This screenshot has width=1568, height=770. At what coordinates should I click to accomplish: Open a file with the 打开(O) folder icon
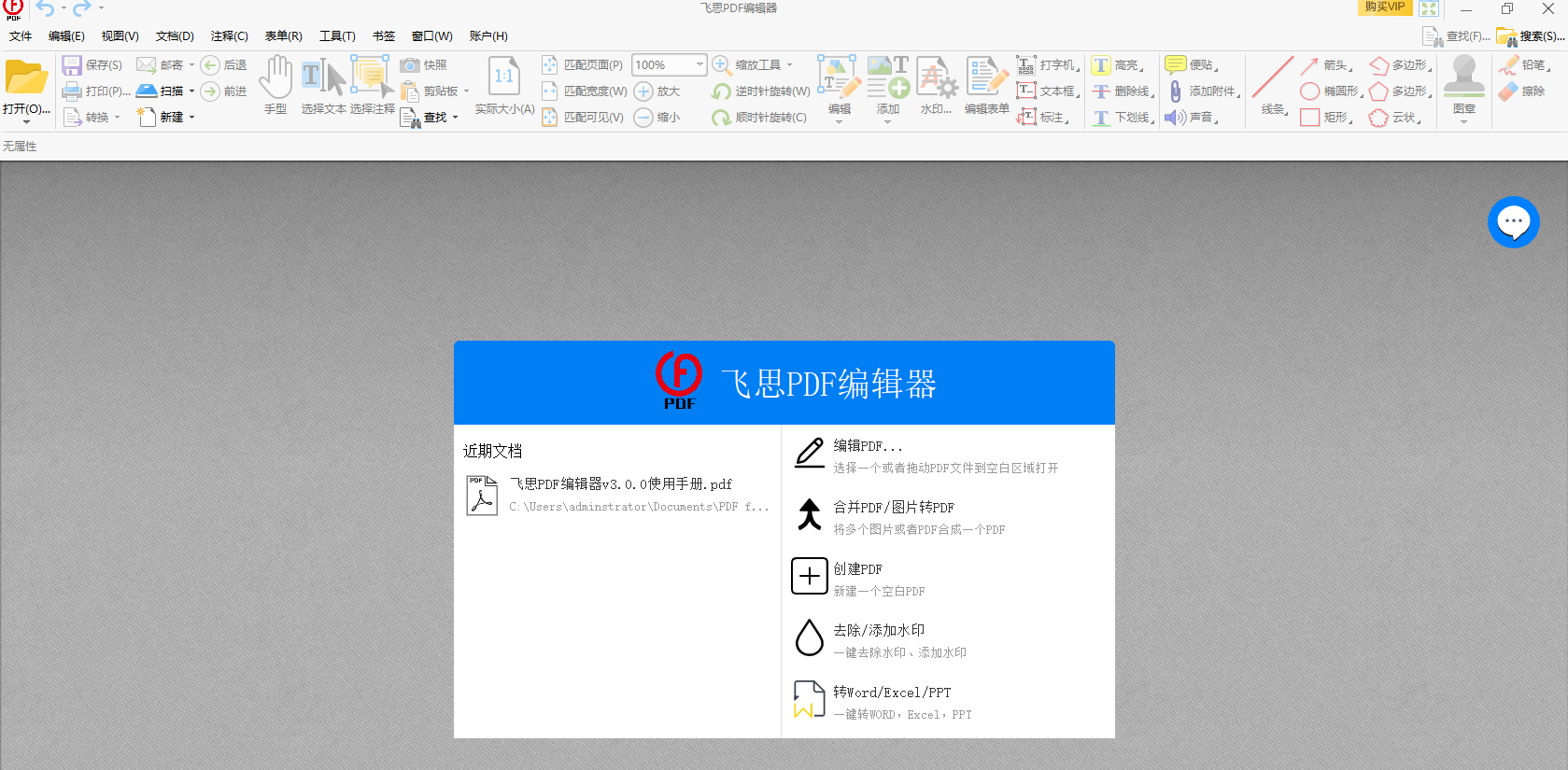[26, 77]
